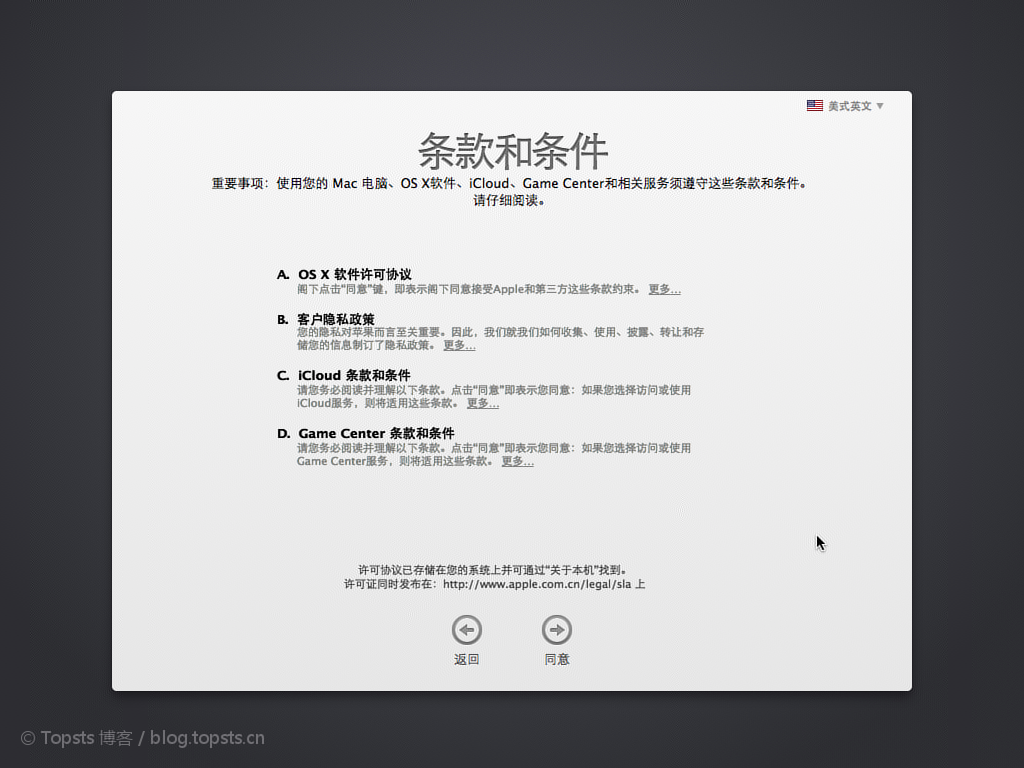
Task: Click the 重要事项 notice text
Action: [x=509, y=184]
